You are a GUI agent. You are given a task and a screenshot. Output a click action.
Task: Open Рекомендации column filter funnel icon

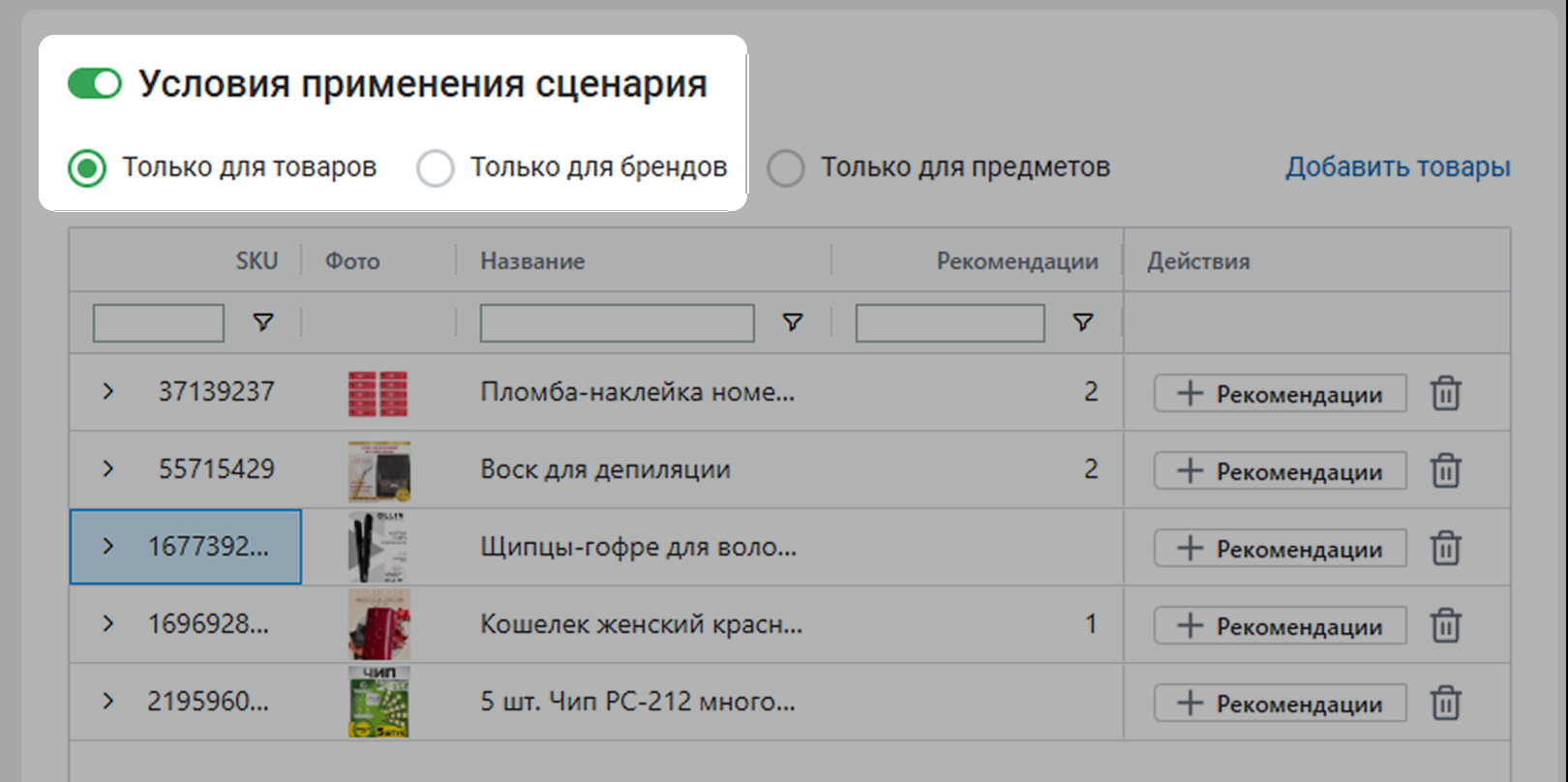(x=1083, y=322)
